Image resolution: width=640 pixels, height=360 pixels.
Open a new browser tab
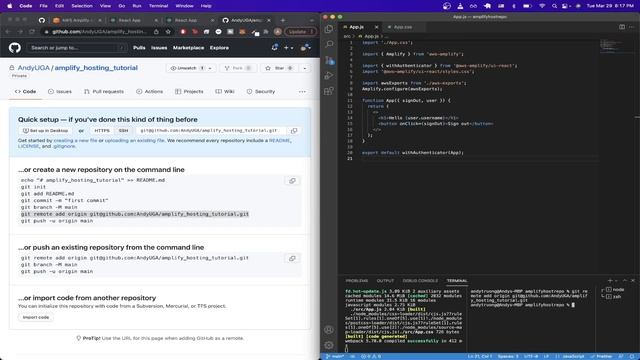(282, 20)
